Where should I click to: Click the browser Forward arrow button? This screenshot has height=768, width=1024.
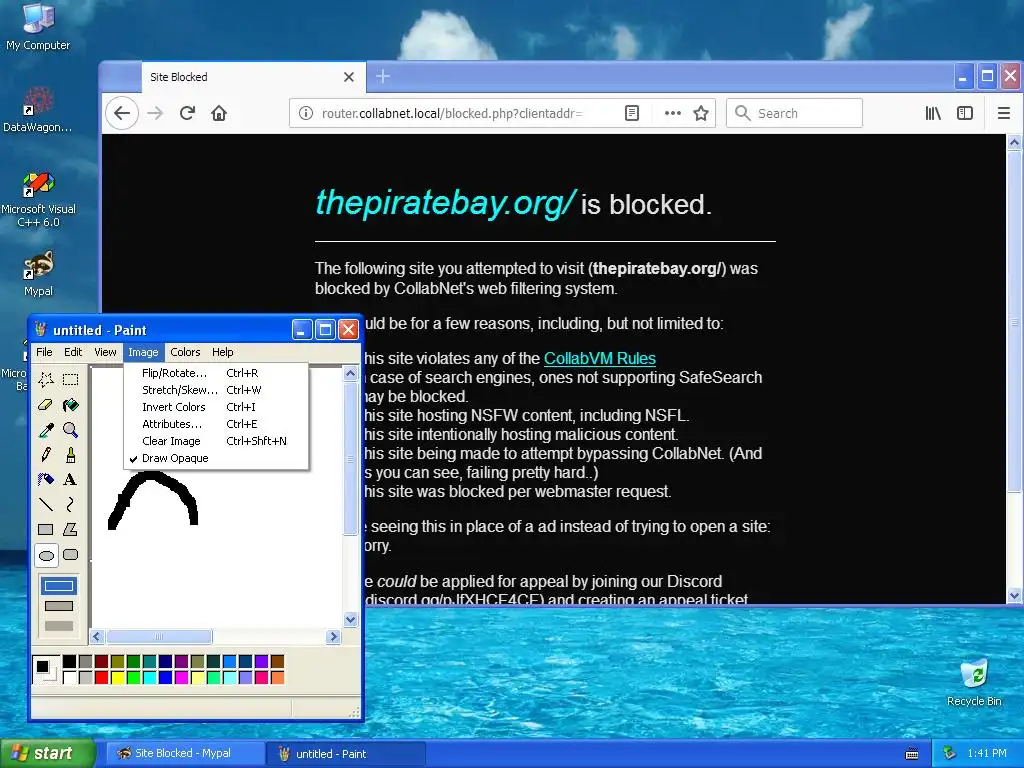pyautogui.click(x=155, y=113)
